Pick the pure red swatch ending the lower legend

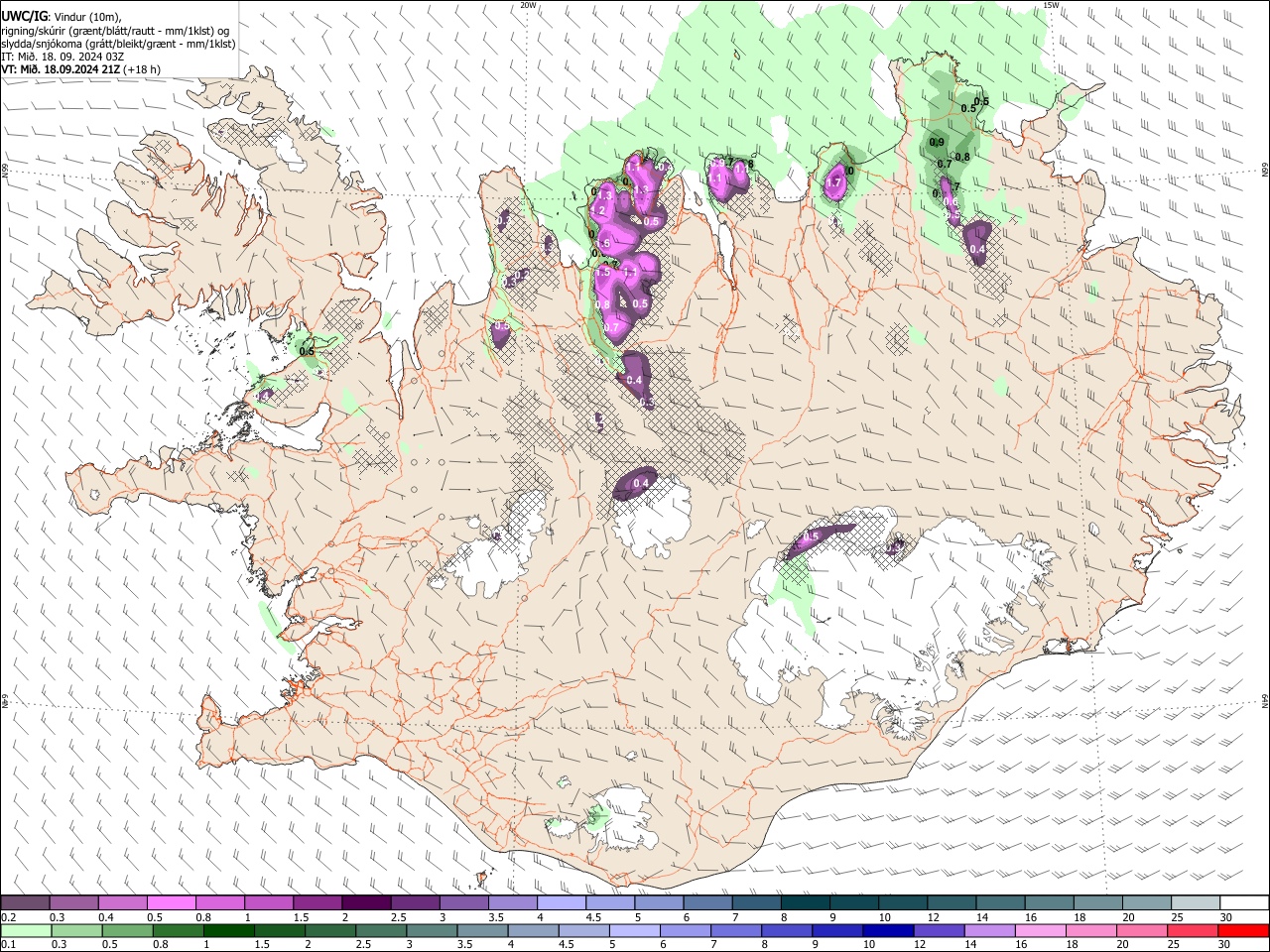[1242, 931]
